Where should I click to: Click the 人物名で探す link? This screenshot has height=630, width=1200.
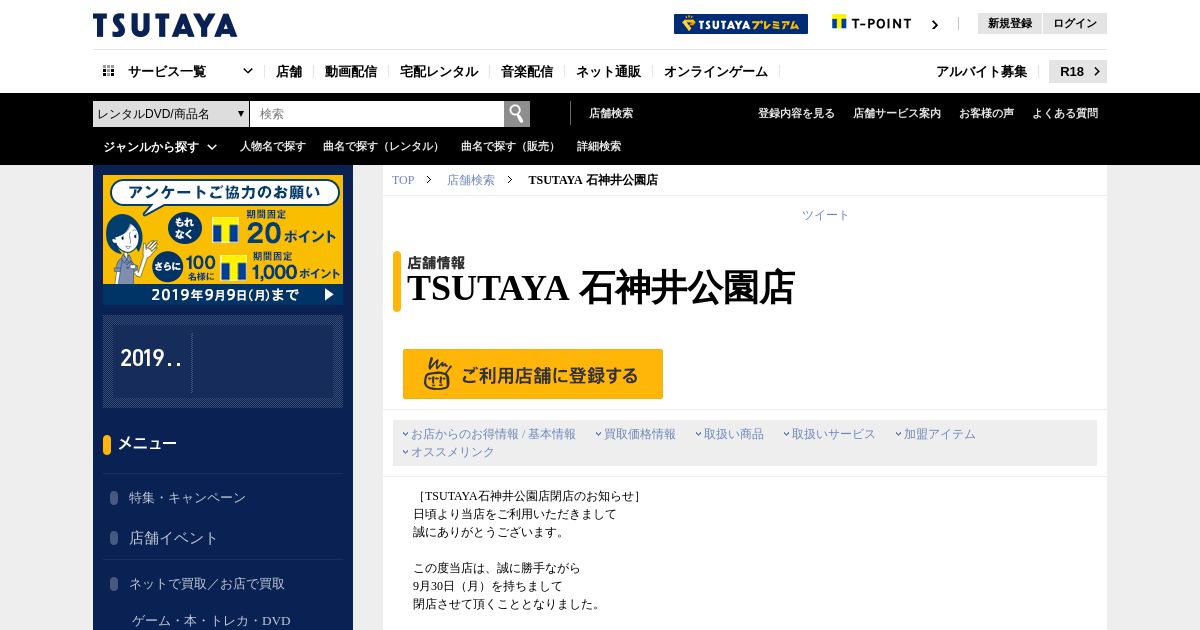point(273,146)
